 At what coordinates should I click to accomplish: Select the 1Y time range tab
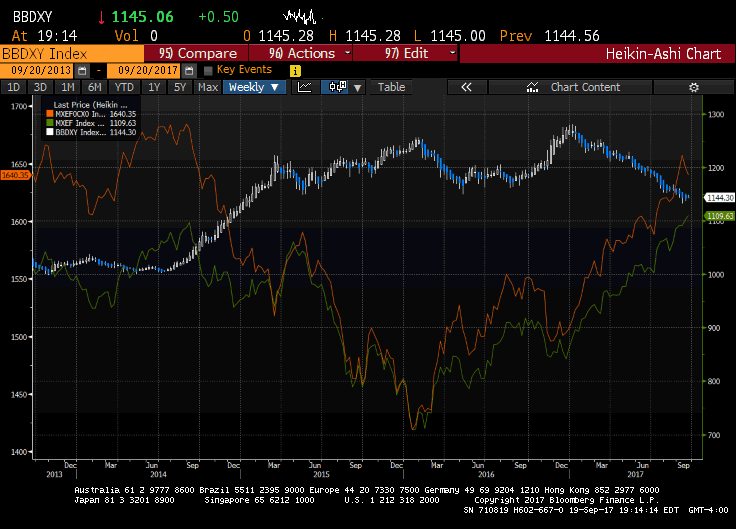[154, 87]
